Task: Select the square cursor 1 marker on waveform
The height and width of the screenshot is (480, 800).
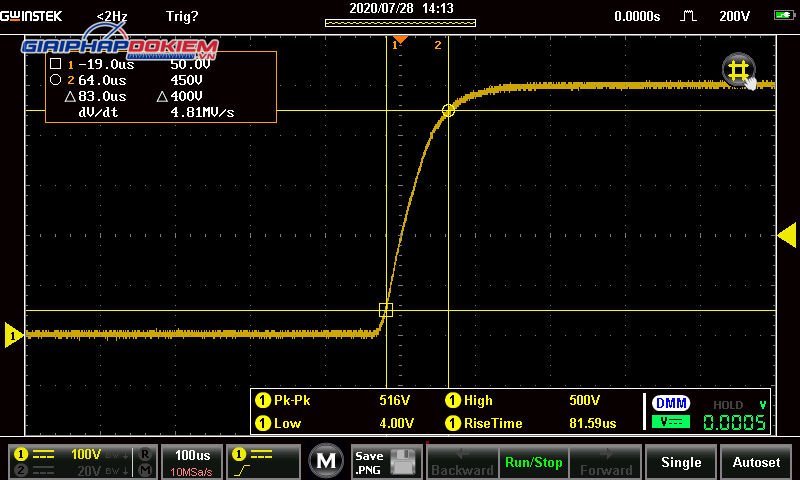Action: point(386,310)
